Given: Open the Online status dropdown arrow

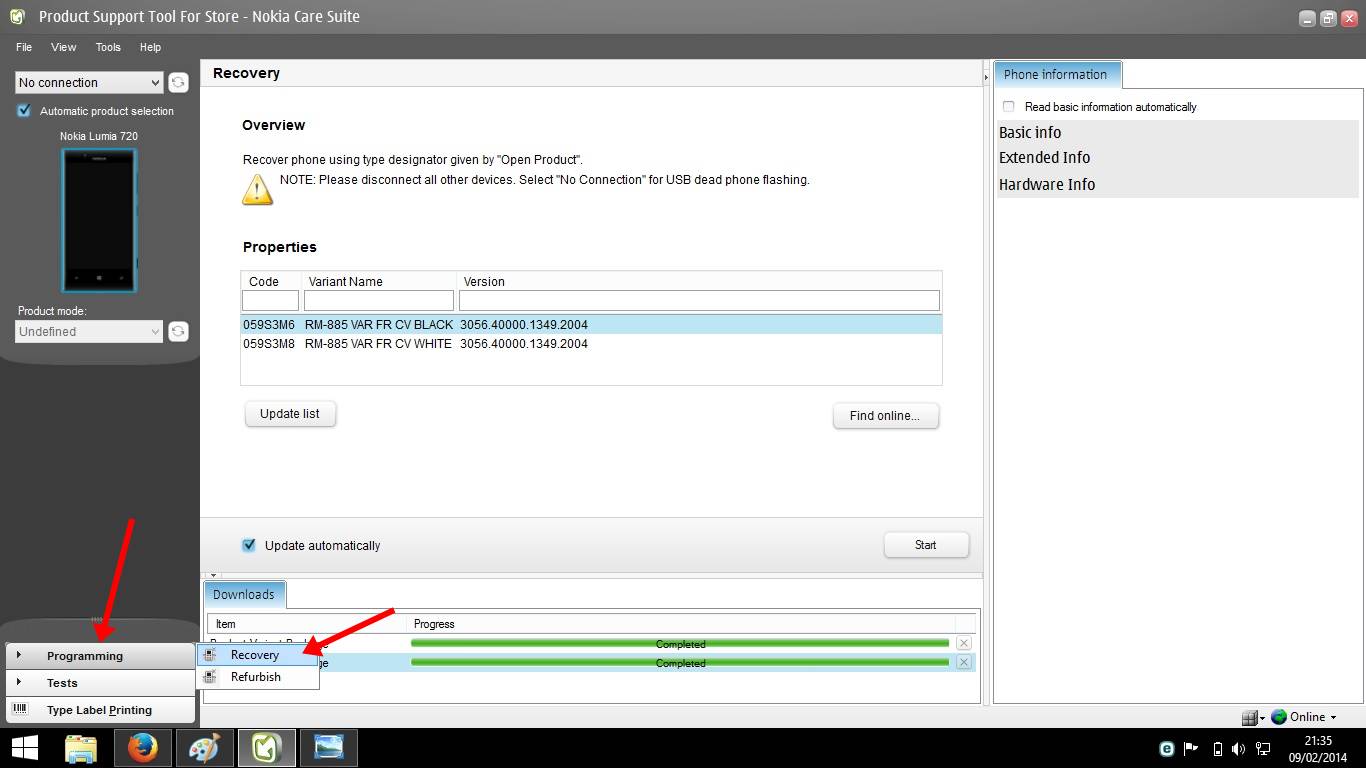Looking at the screenshot, I should (x=1333, y=717).
